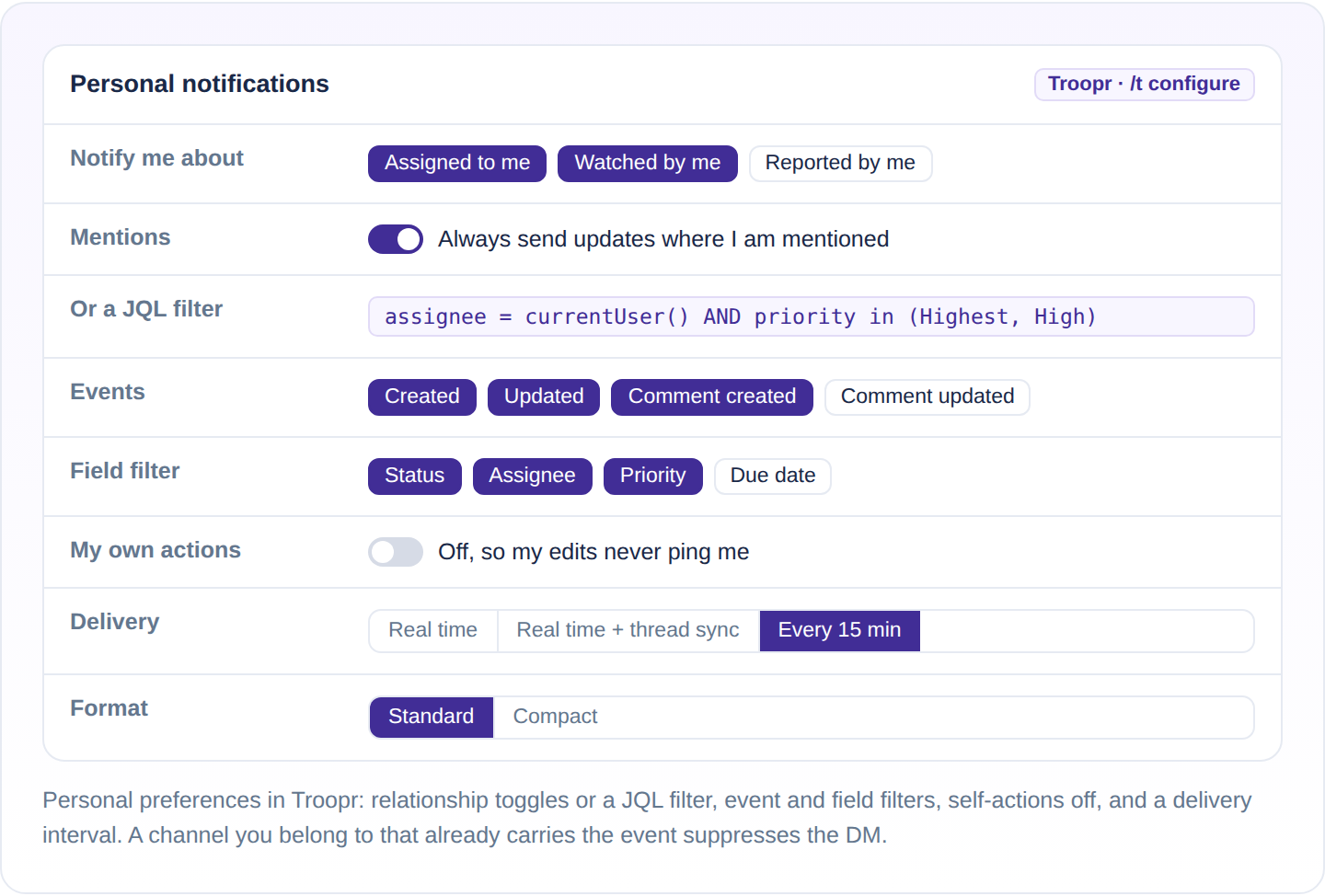Switch format to Compact
This screenshot has width=1325, height=896.
click(556, 718)
